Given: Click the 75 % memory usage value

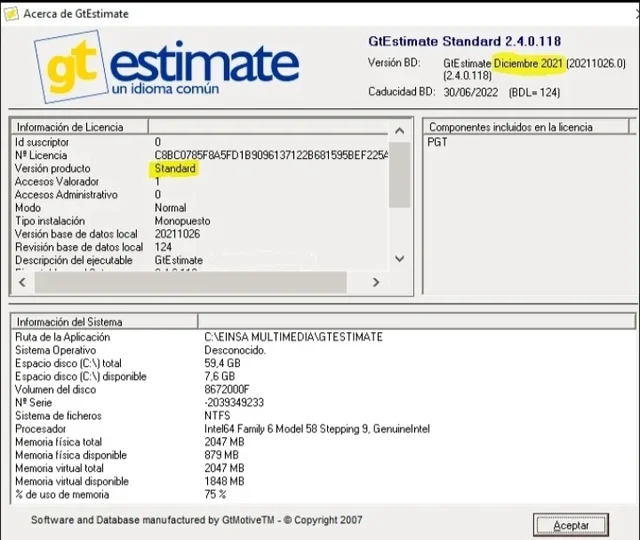Looking at the screenshot, I should click(215, 494).
